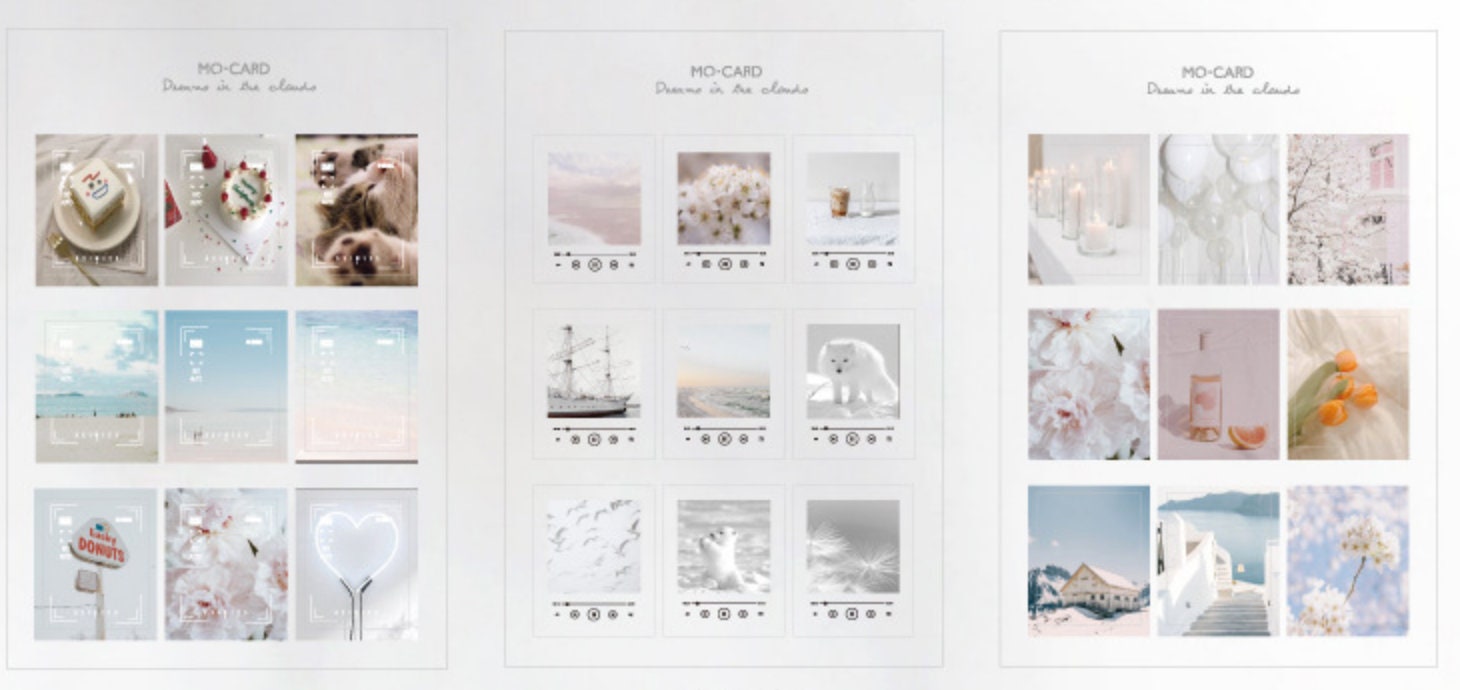Click previous track icon under sailing ship card
The height and width of the screenshot is (690, 1460).
tap(575, 438)
